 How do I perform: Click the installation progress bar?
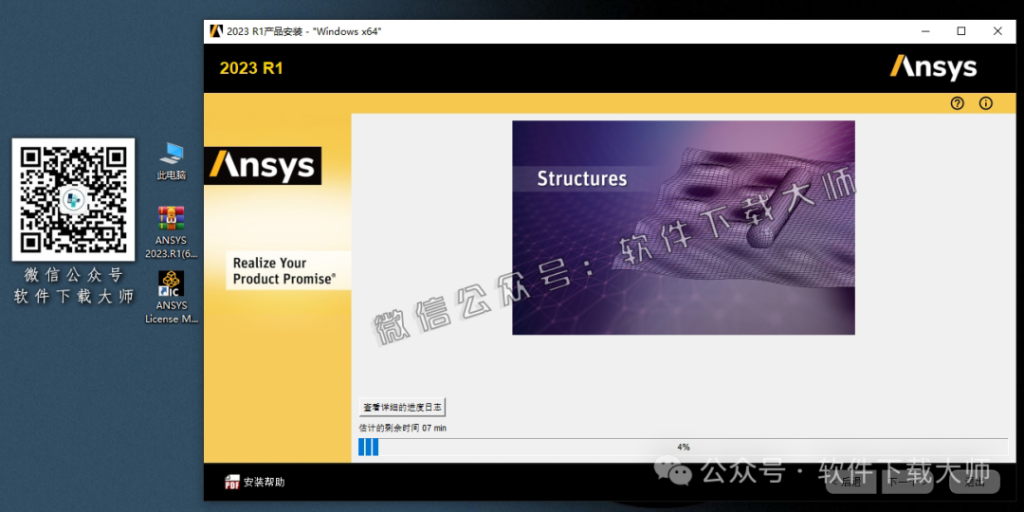pyautogui.click(x=683, y=447)
